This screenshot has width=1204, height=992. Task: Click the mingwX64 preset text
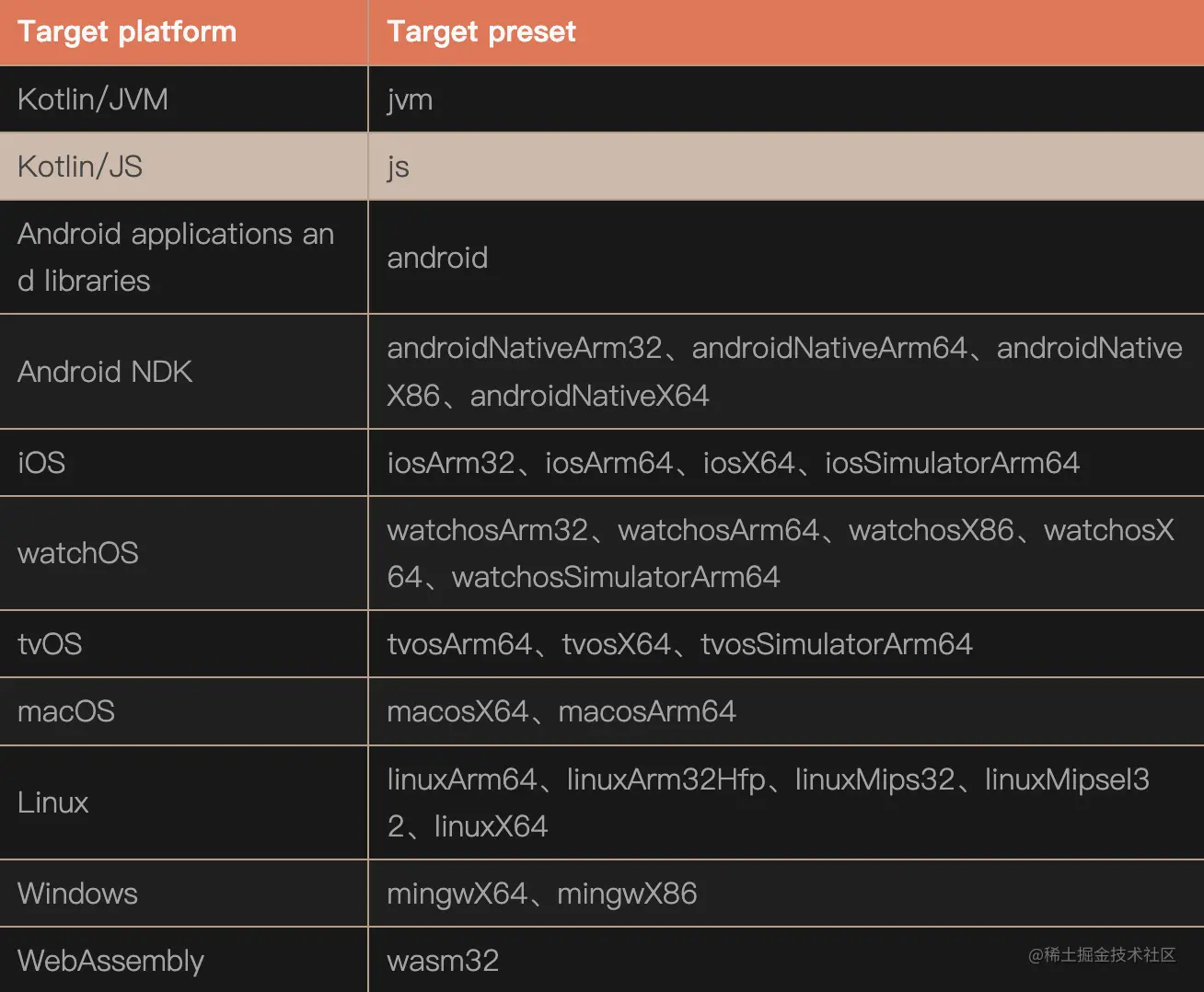tap(457, 894)
